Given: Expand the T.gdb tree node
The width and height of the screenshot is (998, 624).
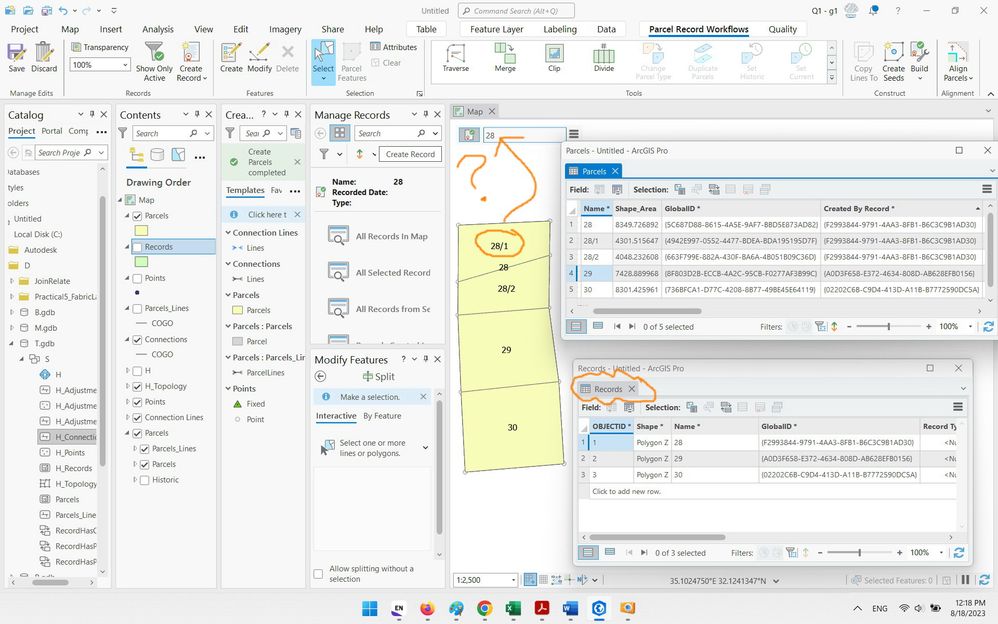Looking at the screenshot, I should pos(11,343).
